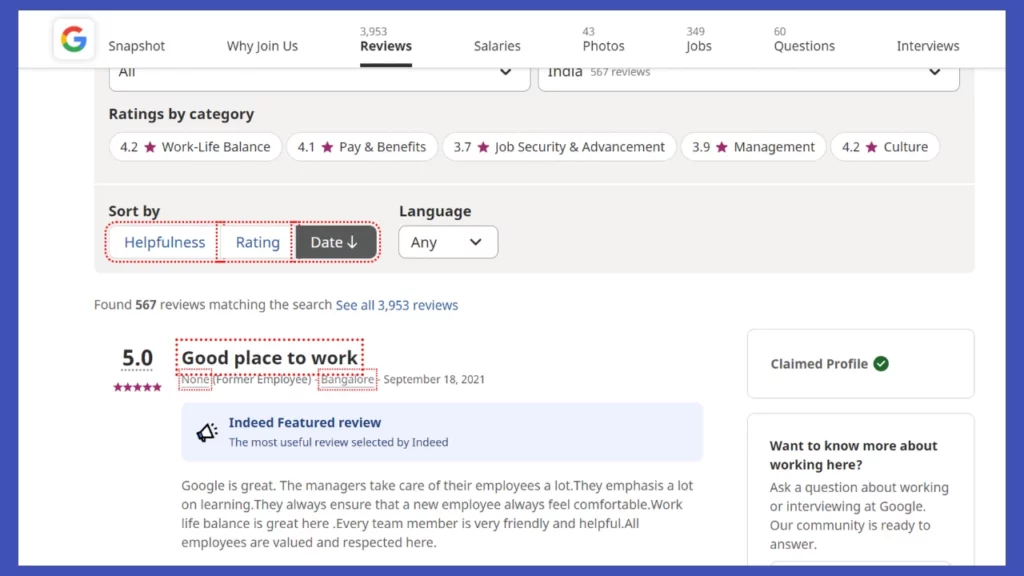Click the Ratings by category heading
Image resolution: width=1024 pixels, height=576 pixels.
click(x=182, y=114)
